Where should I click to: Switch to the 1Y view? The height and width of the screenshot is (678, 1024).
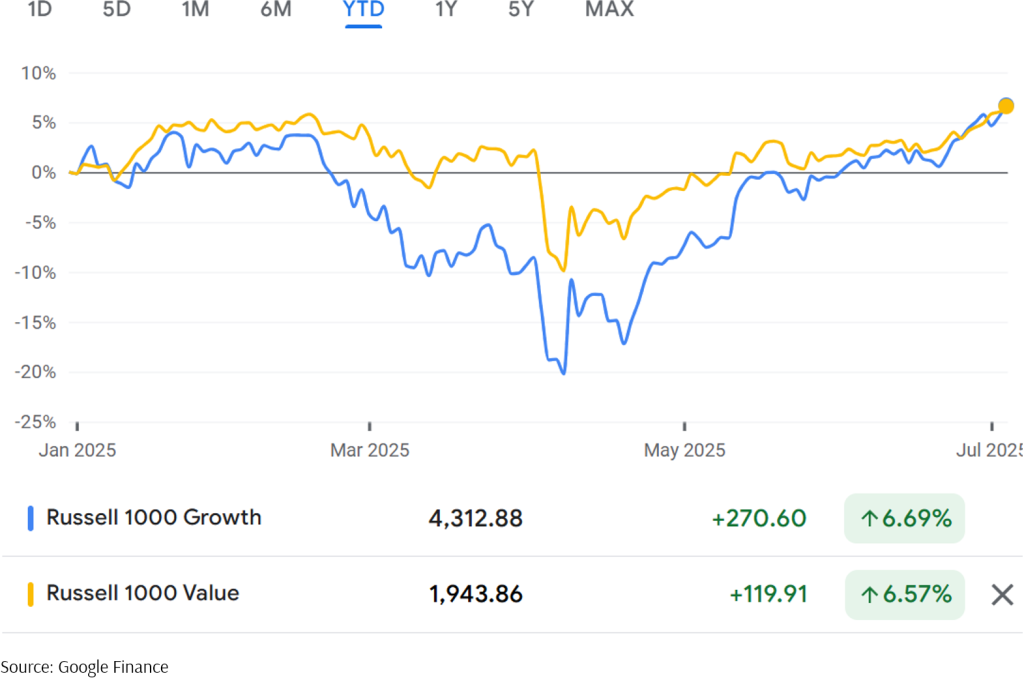point(448,10)
